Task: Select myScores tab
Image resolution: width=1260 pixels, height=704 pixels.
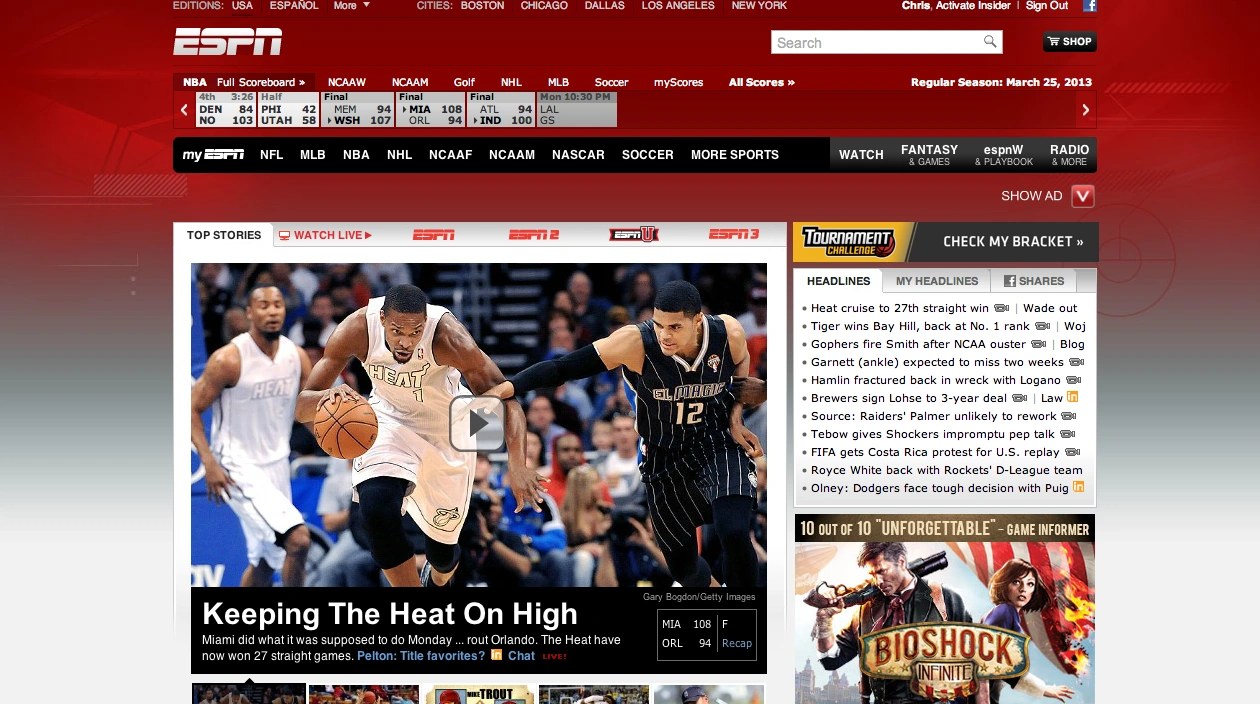Action: tap(679, 82)
